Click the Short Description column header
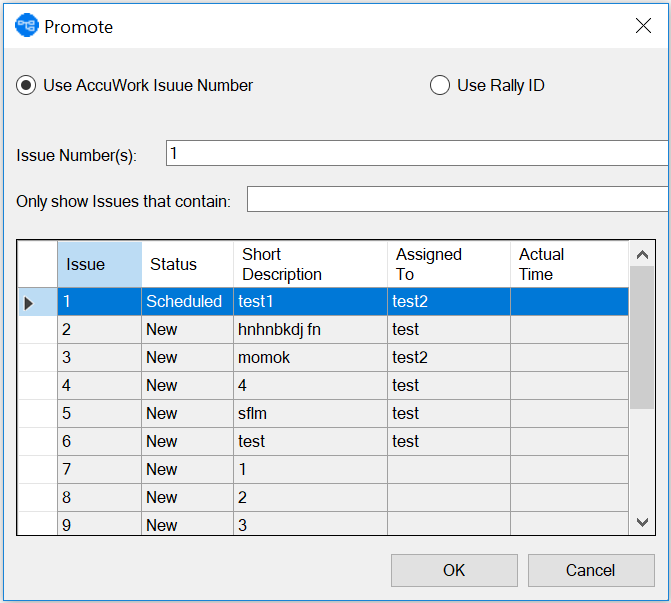 click(x=310, y=265)
